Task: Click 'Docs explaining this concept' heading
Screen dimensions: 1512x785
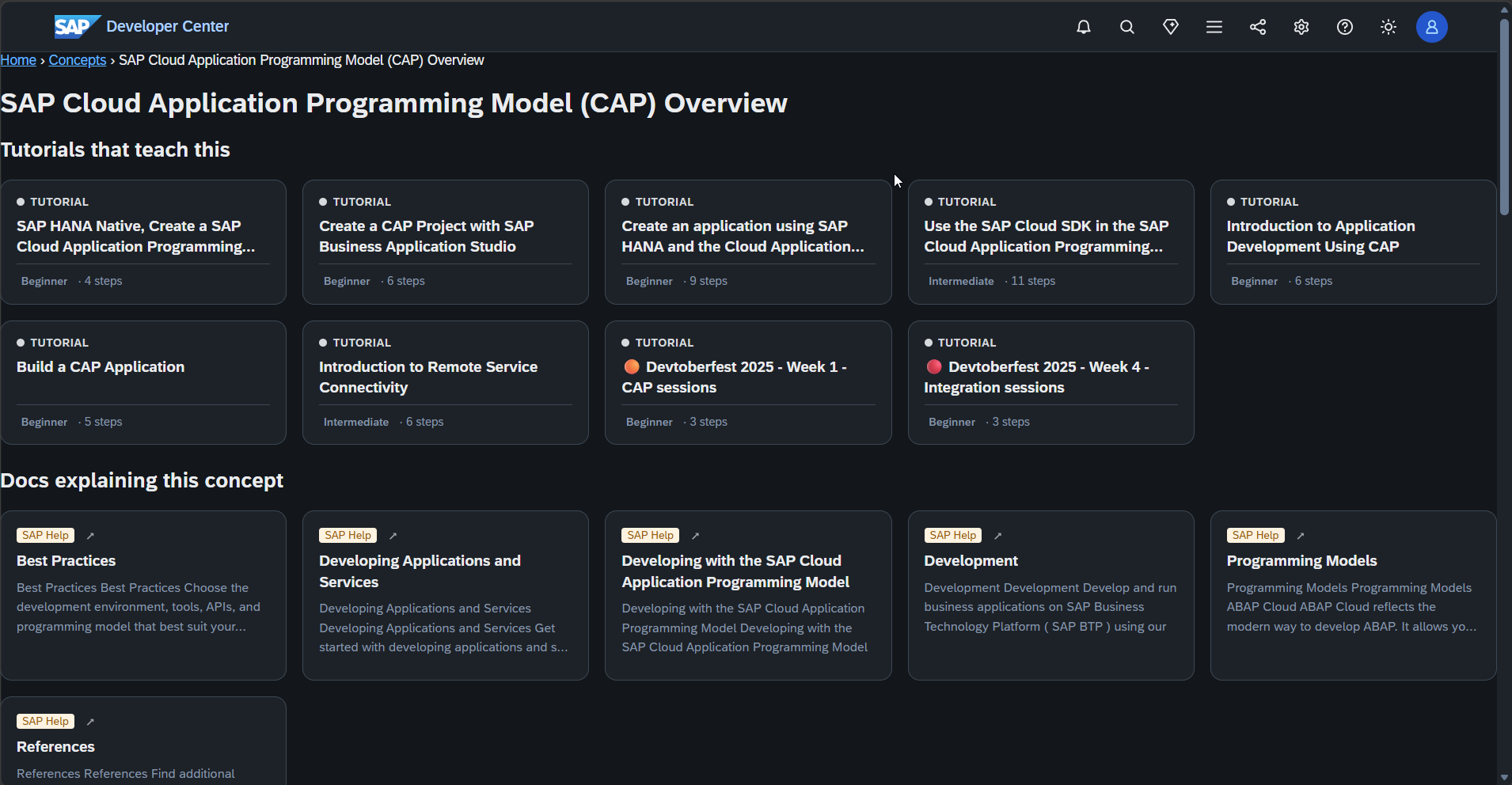Action: (x=142, y=480)
